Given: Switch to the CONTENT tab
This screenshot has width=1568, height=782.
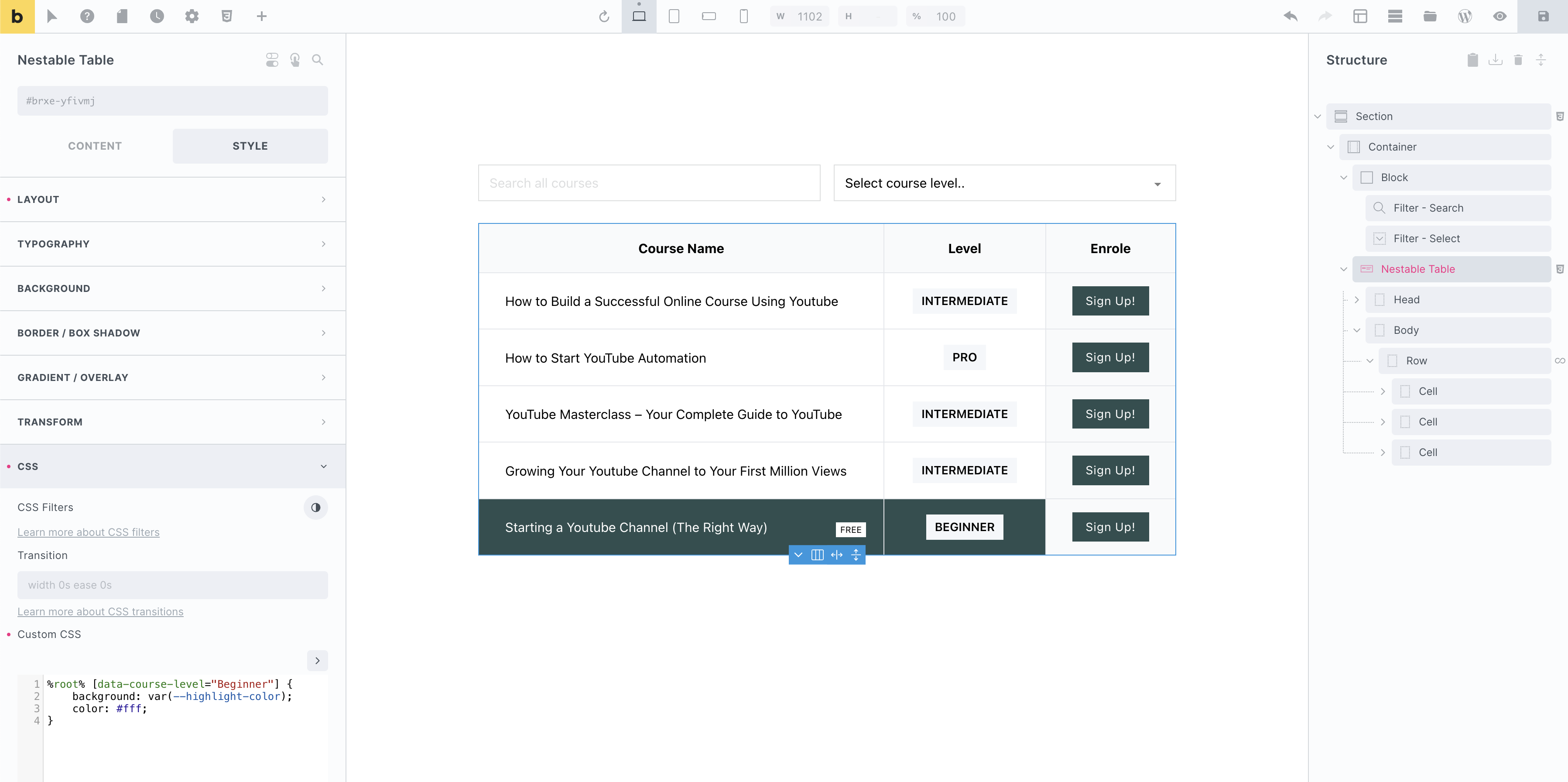Looking at the screenshot, I should [95, 146].
